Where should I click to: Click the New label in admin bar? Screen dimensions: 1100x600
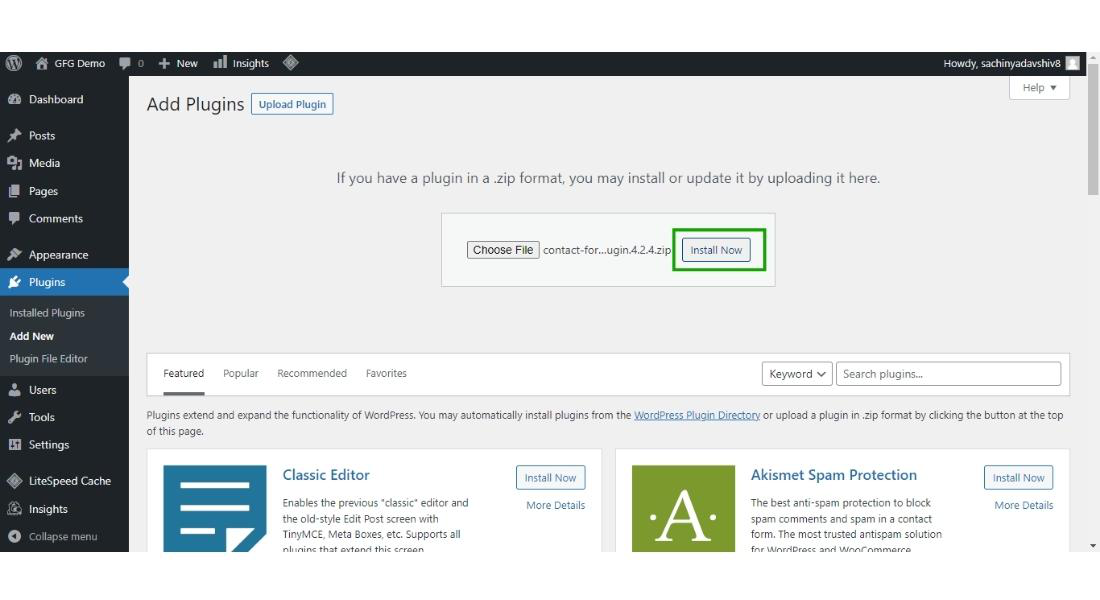[x=187, y=63]
